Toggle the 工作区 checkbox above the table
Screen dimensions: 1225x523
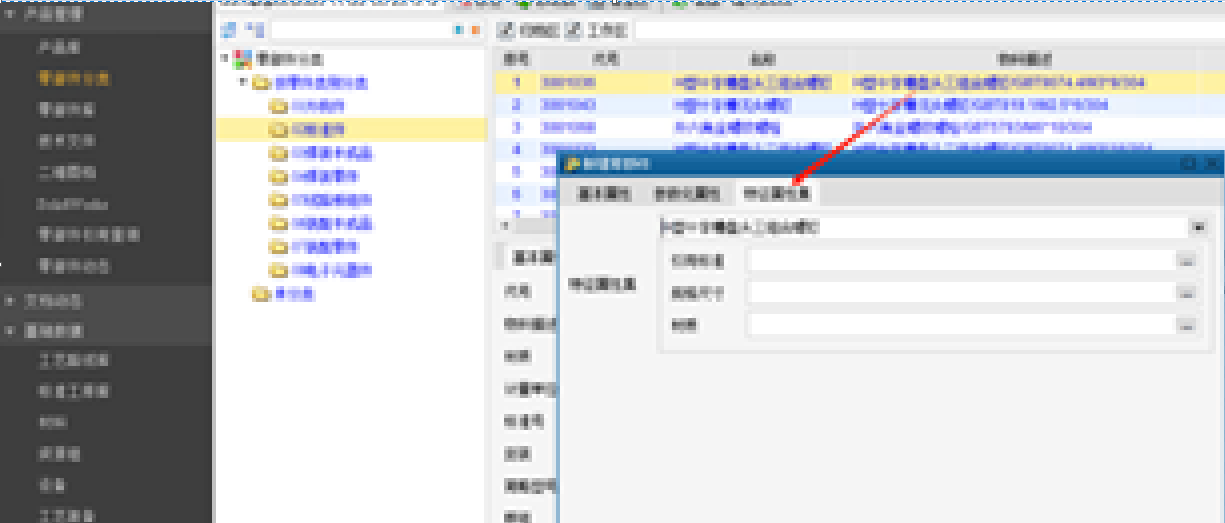click(574, 31)
